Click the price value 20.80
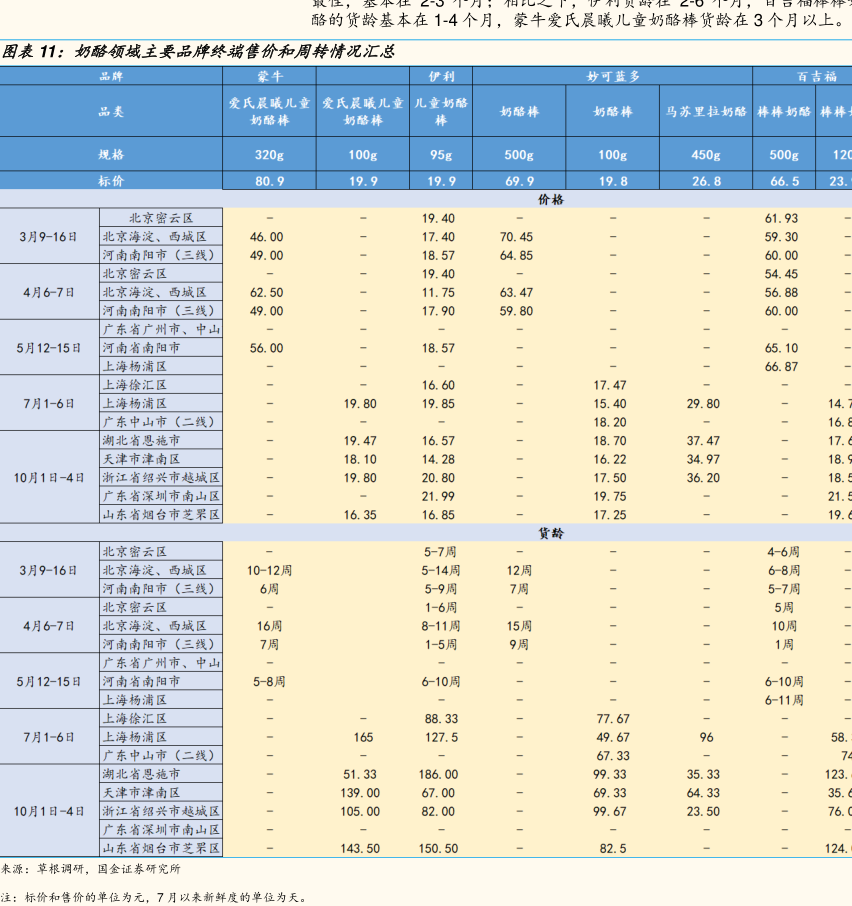 [x=438, y=478]
